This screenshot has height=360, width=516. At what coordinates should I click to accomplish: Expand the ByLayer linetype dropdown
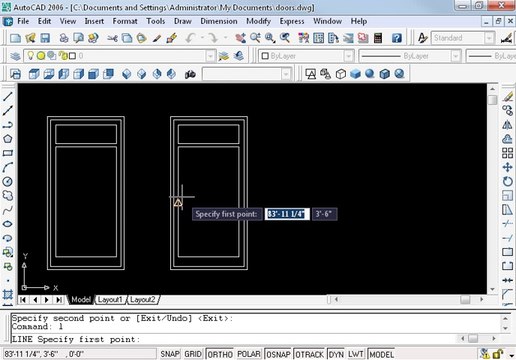pyautogui.click(x=456, y=56)
